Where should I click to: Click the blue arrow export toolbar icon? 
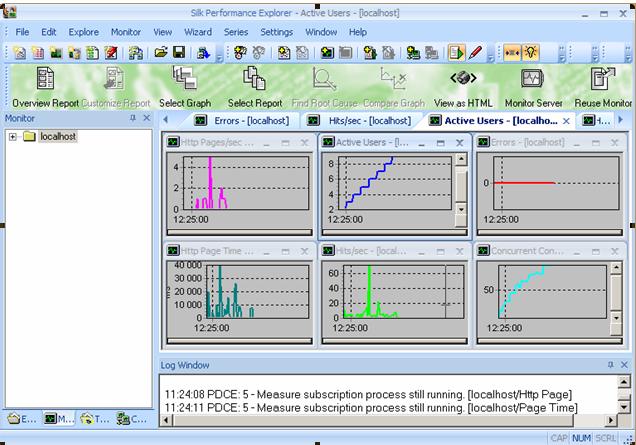pyautogui.click(x=203, y=53)
